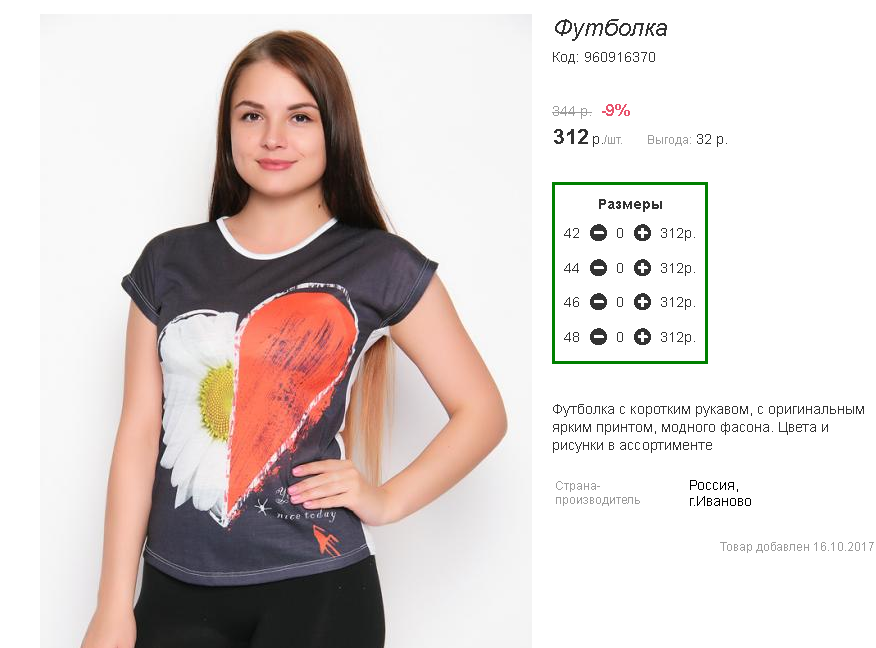Open the t-shirt product photo

pos(285,331)
